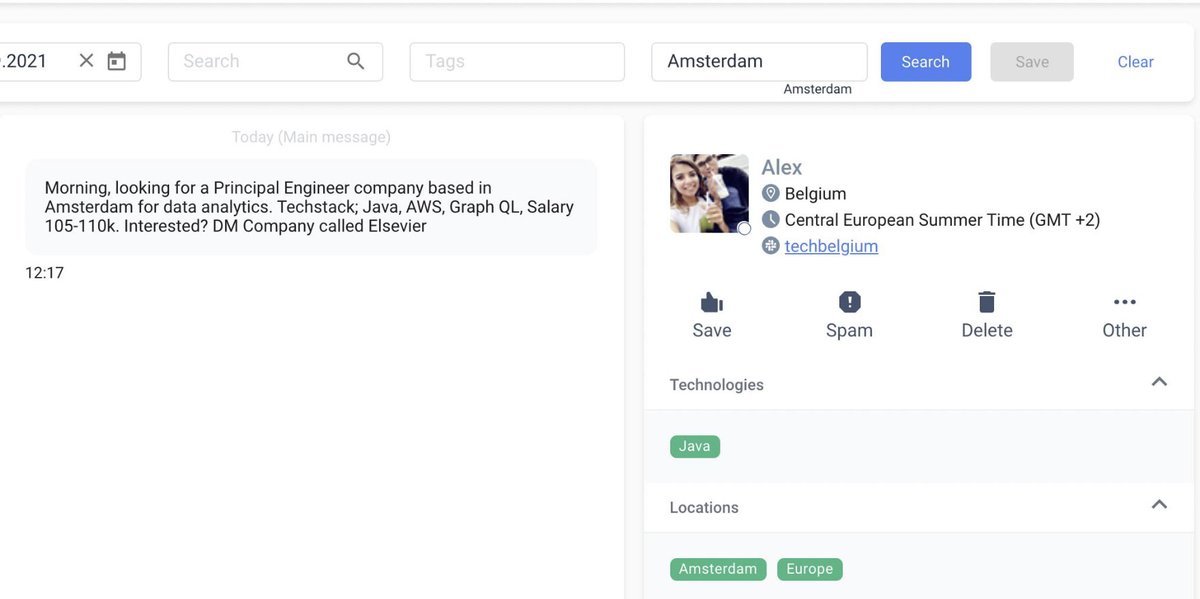
Task: Click the trash Delete icon
Action: tap(987, 302)
